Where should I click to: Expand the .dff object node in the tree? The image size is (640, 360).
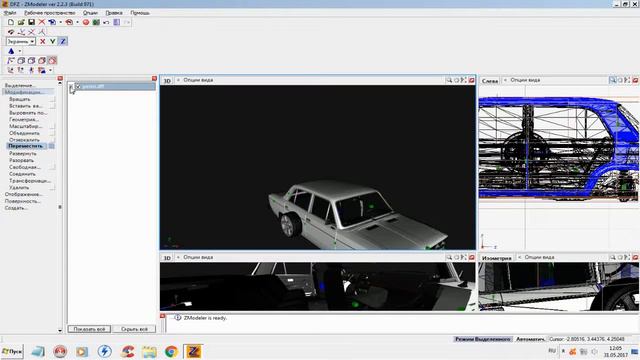[72, 87]
